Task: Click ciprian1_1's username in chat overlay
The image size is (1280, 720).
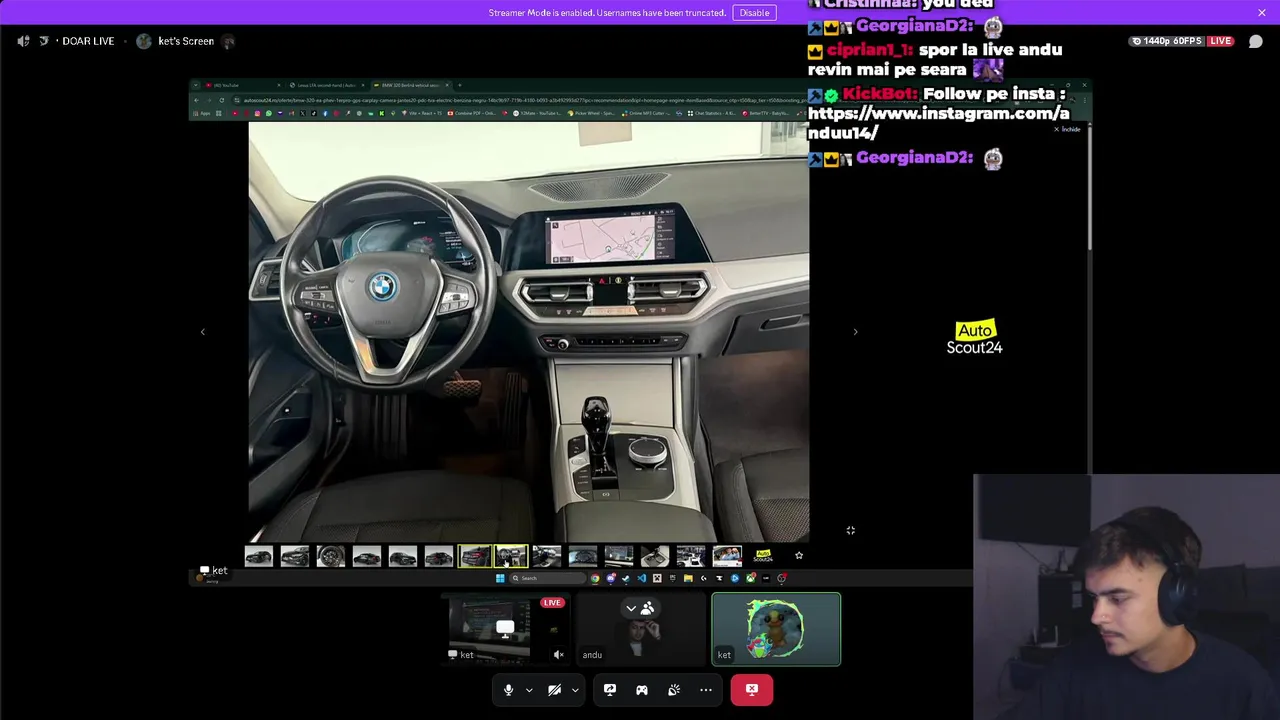Action: [x=868, y=49]
